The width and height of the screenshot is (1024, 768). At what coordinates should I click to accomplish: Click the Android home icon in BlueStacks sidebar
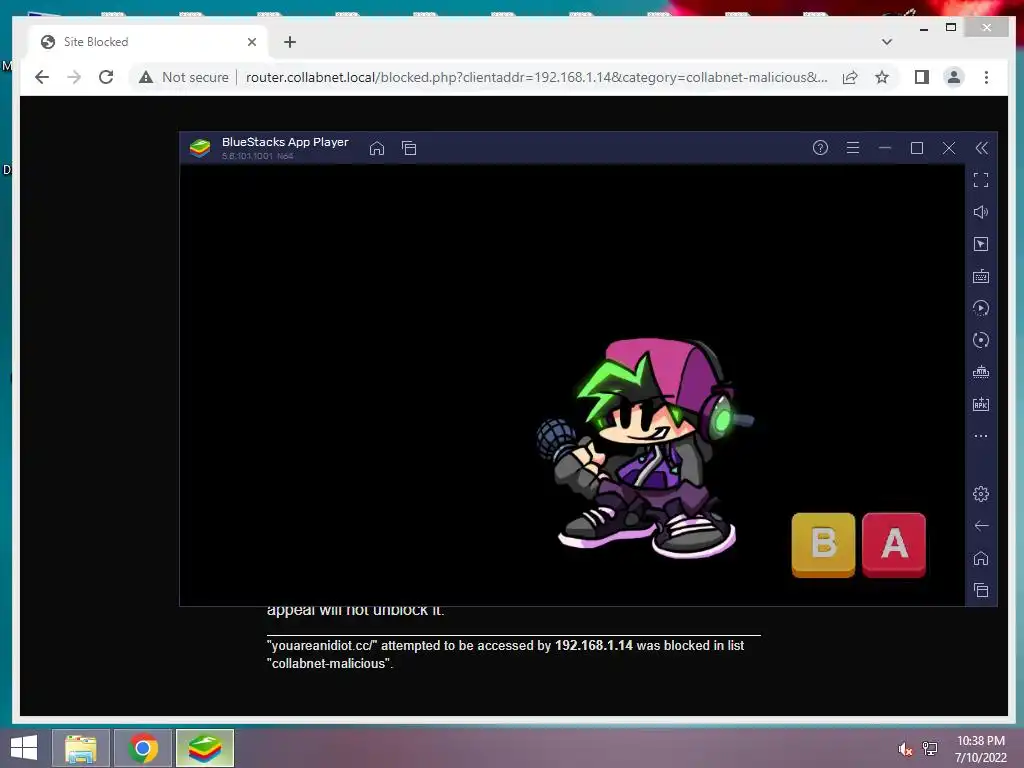pyautogui.click(x=981, y=558)
